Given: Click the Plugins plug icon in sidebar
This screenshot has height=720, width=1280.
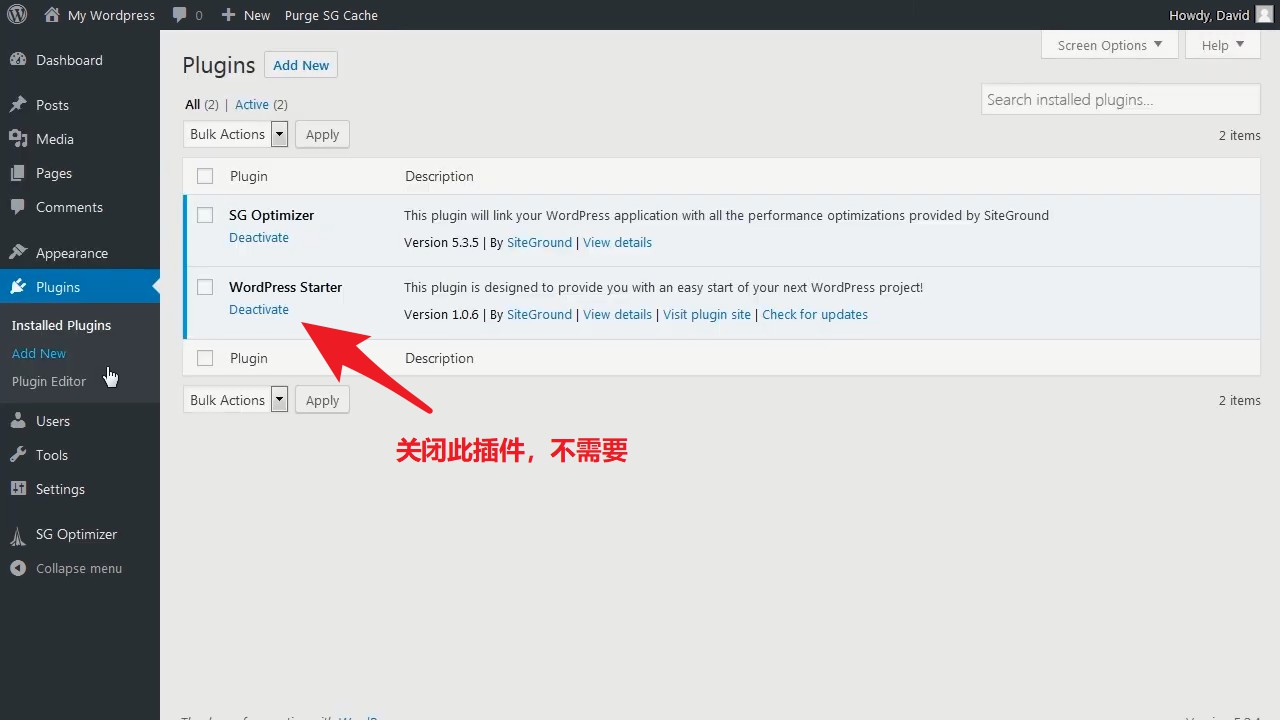Looking at the screenshot, I should pos(18,287).
